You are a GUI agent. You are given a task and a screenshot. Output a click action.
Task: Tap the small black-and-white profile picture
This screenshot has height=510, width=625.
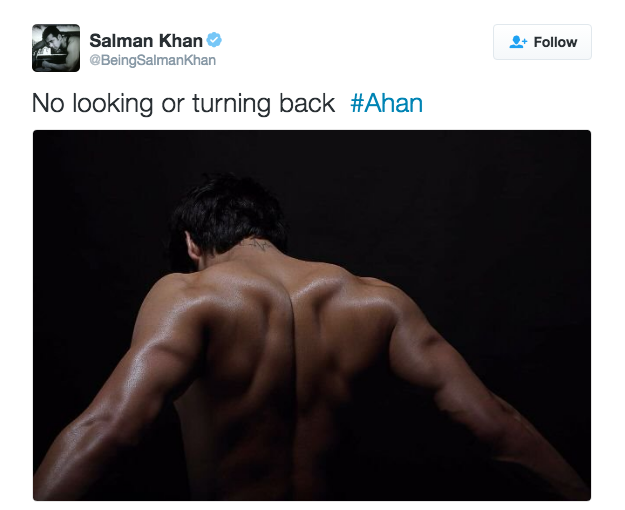click(56, 48)
